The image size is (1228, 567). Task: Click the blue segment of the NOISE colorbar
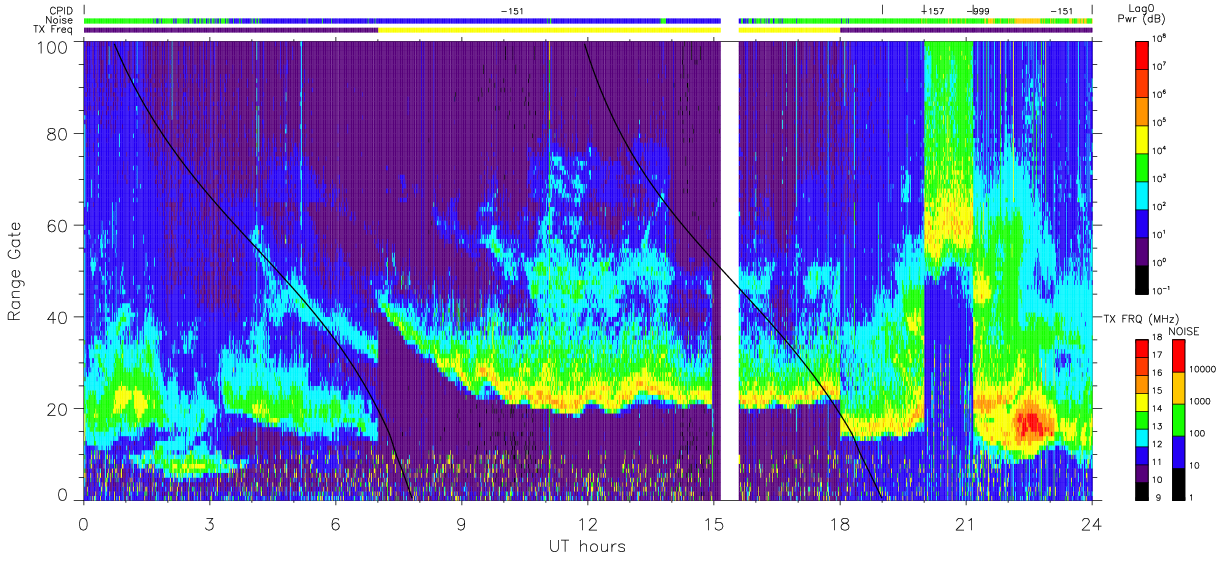(1179, 451)
